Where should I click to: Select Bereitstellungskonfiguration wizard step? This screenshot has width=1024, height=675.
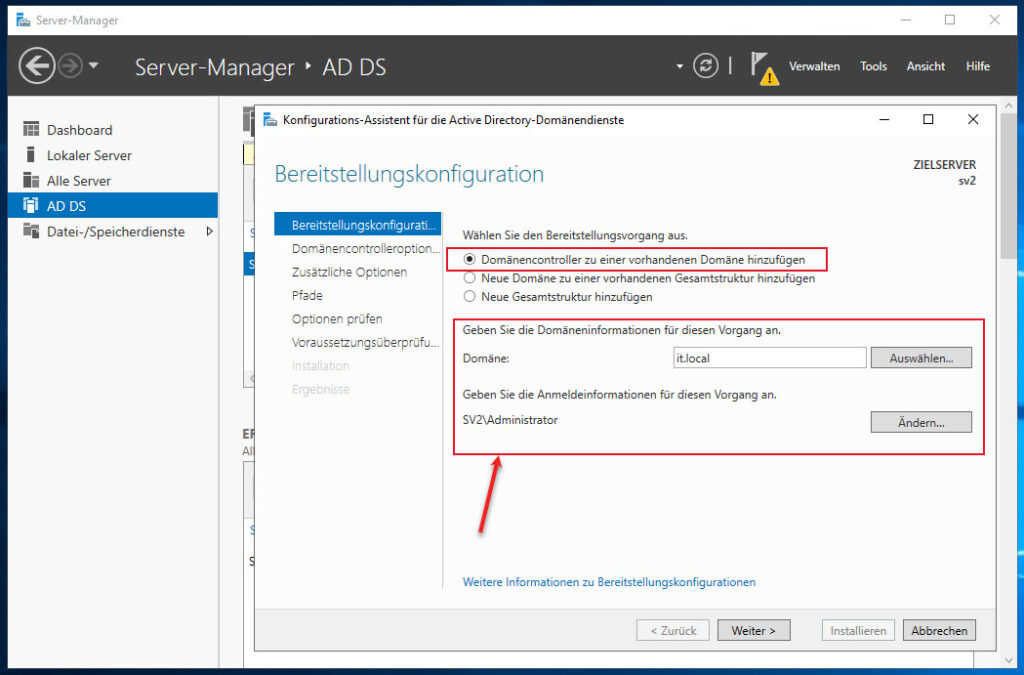[x=358, y=225]
